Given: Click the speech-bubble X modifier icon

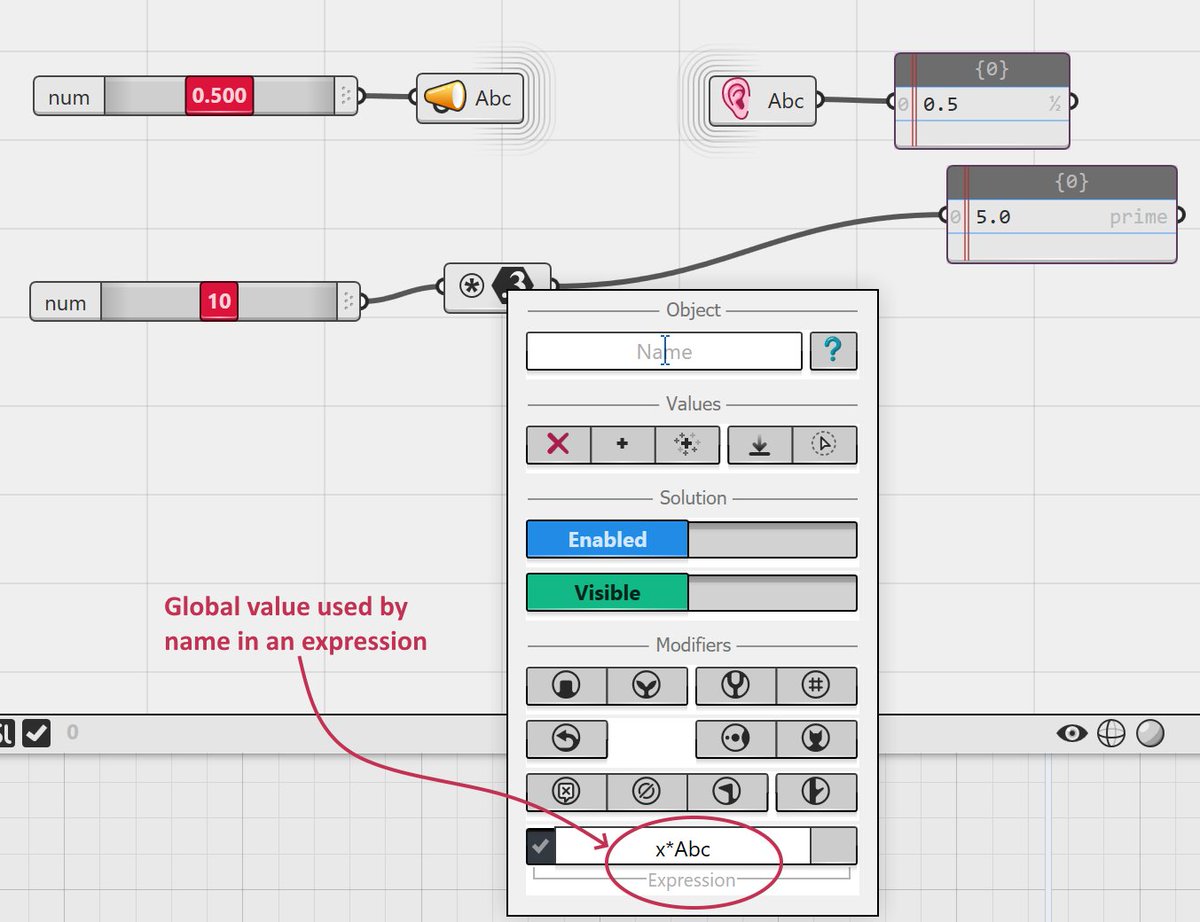Looking at the screenshot, I should click(566, 791).
